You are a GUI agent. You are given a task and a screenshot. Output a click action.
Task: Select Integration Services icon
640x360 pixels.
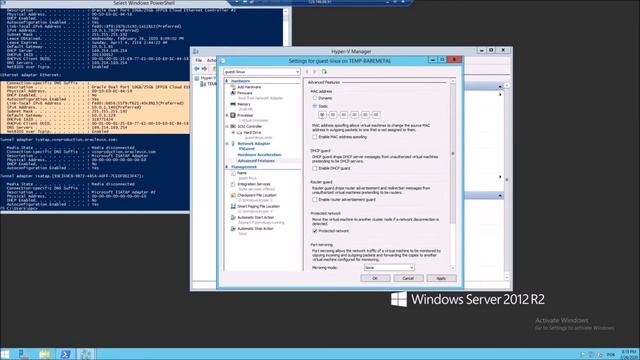pyautogui.click(x=233, y=184)
